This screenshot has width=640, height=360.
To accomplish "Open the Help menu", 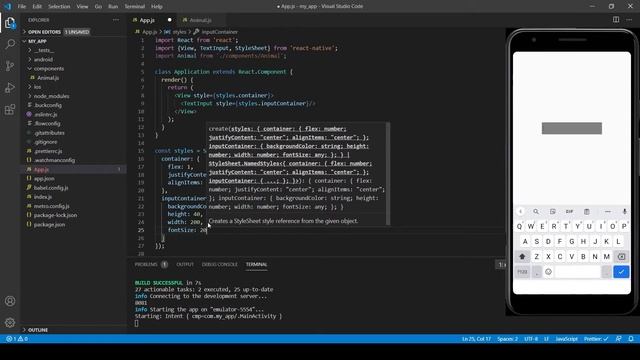I will pyautogui.click(x=157, y=7).
